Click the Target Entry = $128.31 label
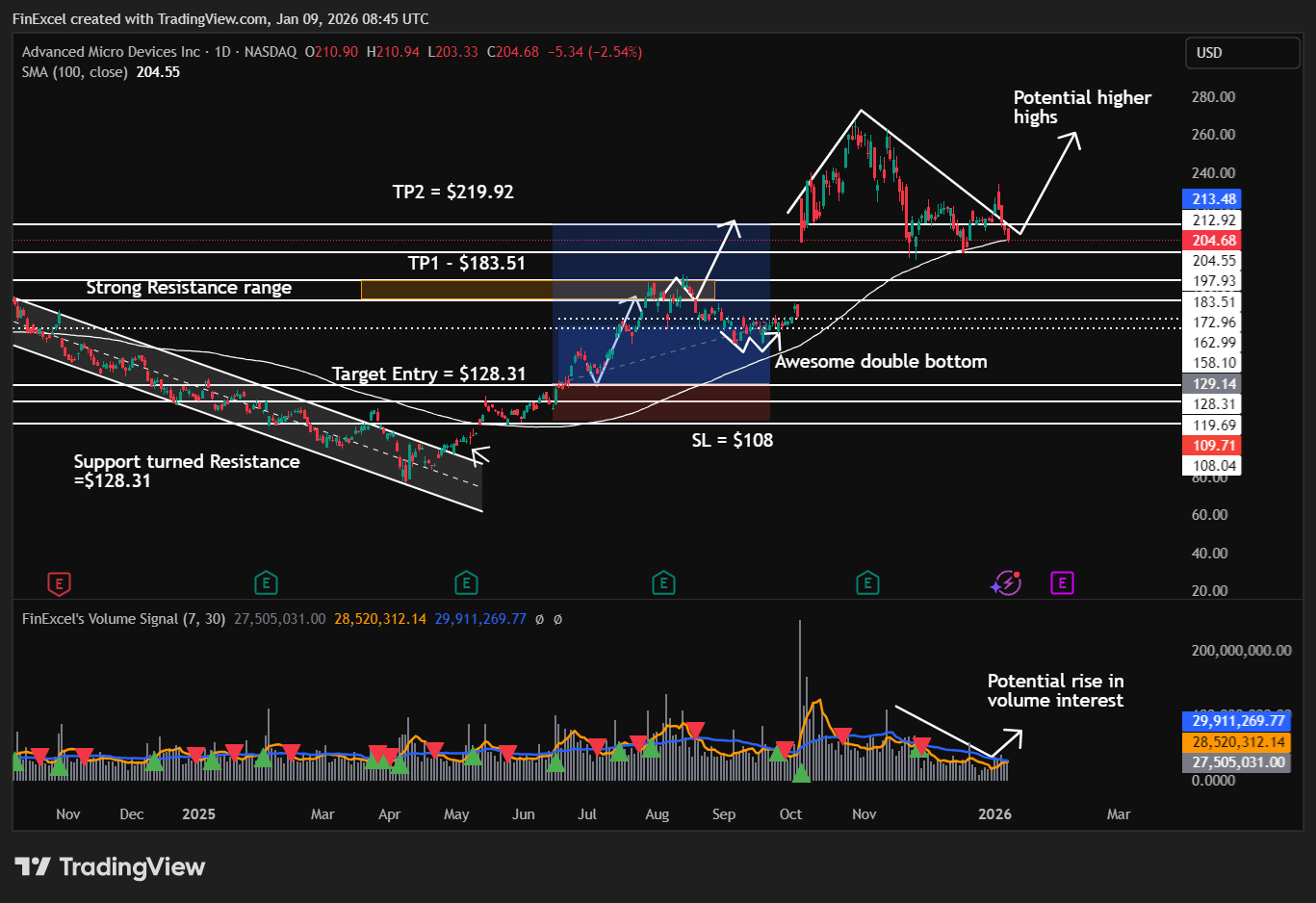This screenshot has width=1316, height=903. pos(428,374)
